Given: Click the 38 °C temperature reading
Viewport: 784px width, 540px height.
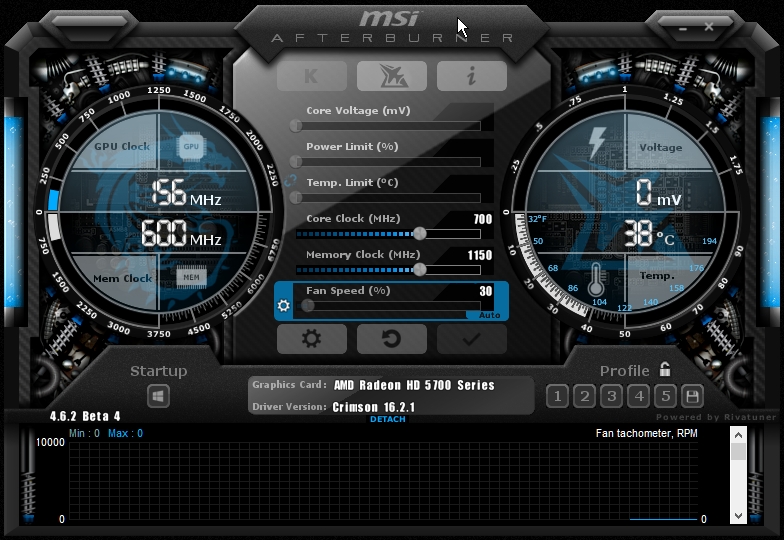Looking at the screenshot, I should click(x=649, y=234).
